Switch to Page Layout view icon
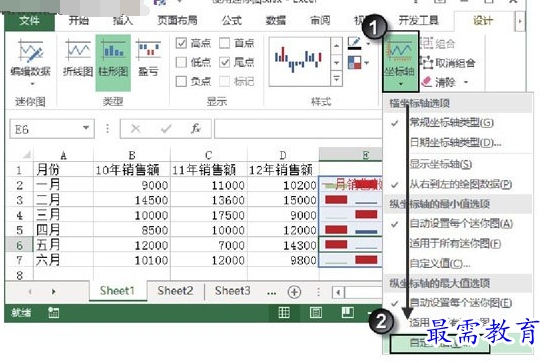548x363 pixels. pos(316,312)
